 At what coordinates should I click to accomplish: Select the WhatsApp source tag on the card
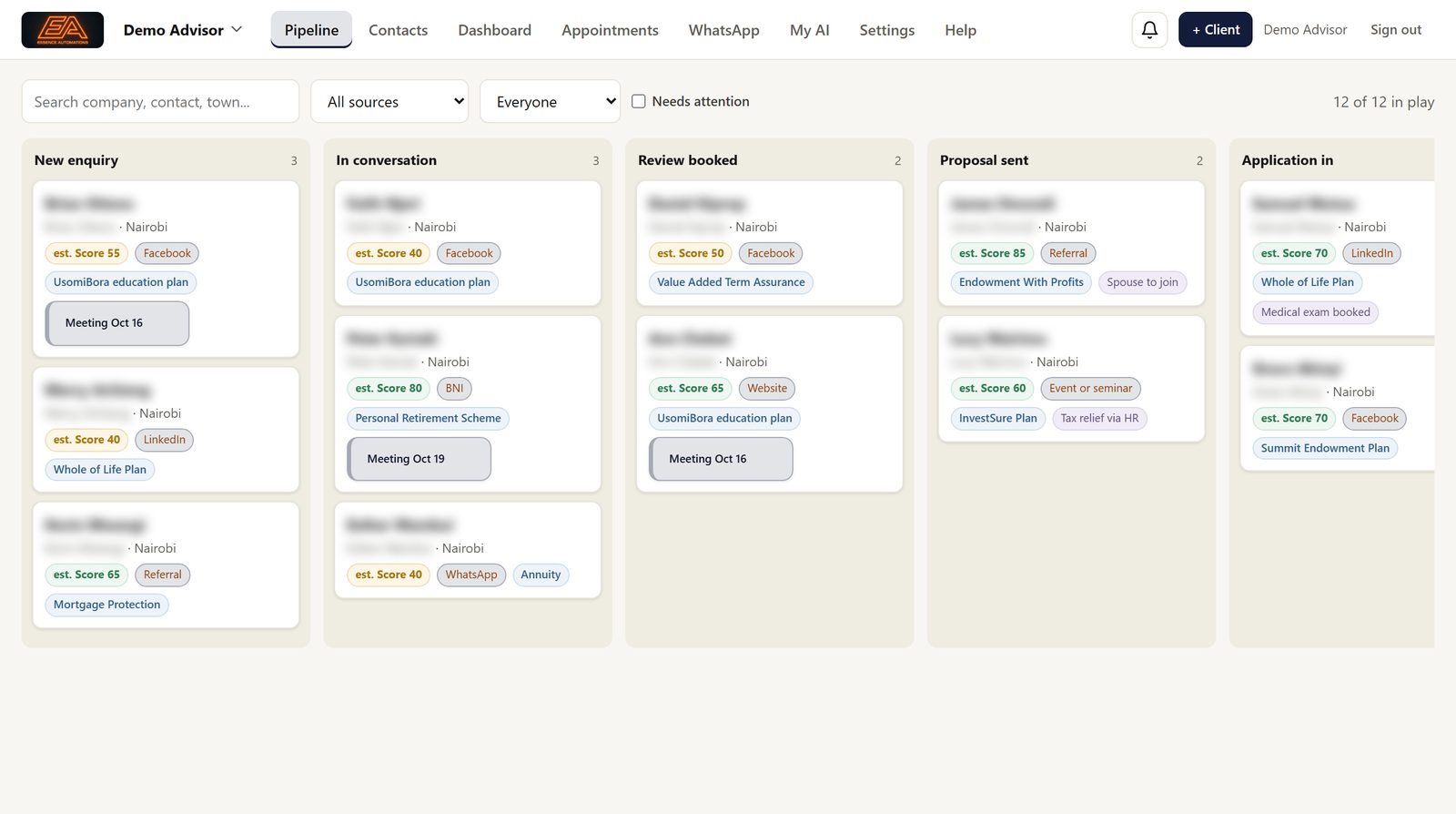pyautogui.click(x=471, y=575)
